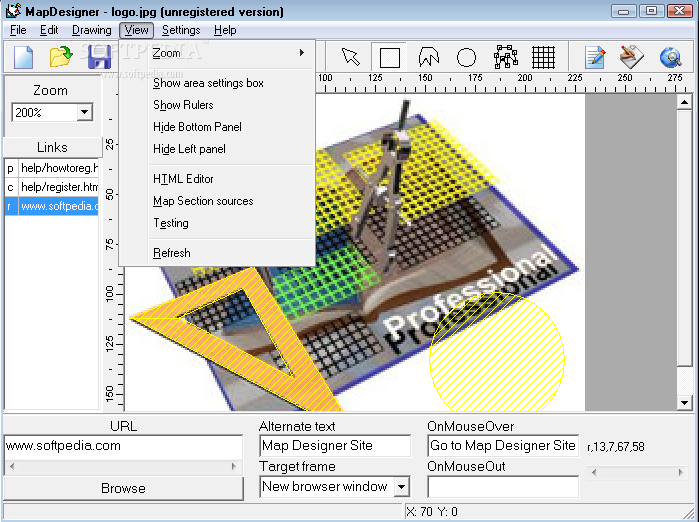
Task: Save the map with the floppy icon
Action: click(99, 57)
